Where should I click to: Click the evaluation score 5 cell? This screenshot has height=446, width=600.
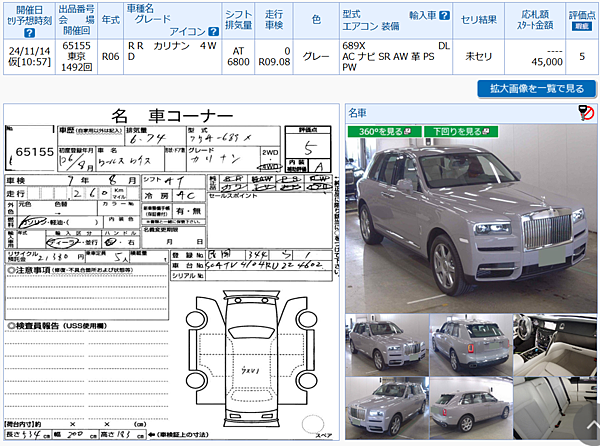(x=582, y=56)
